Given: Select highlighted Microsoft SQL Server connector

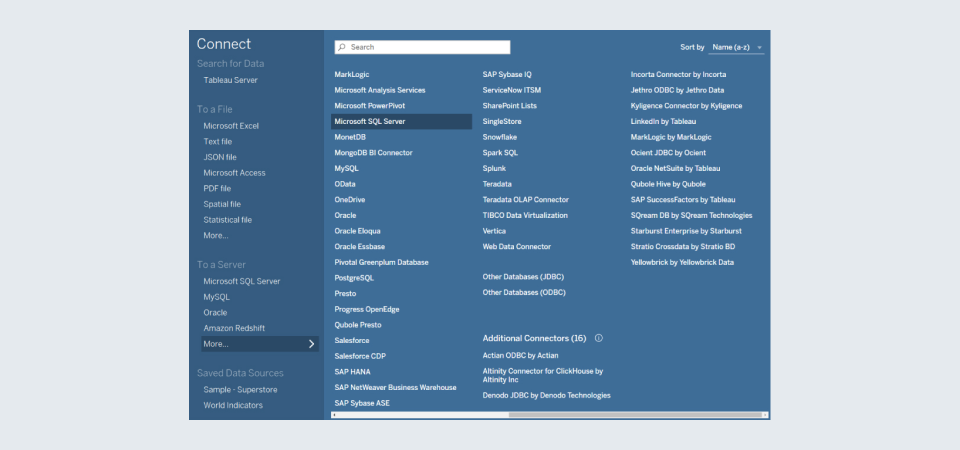Looking at the screenshot, I should point(402,121).
